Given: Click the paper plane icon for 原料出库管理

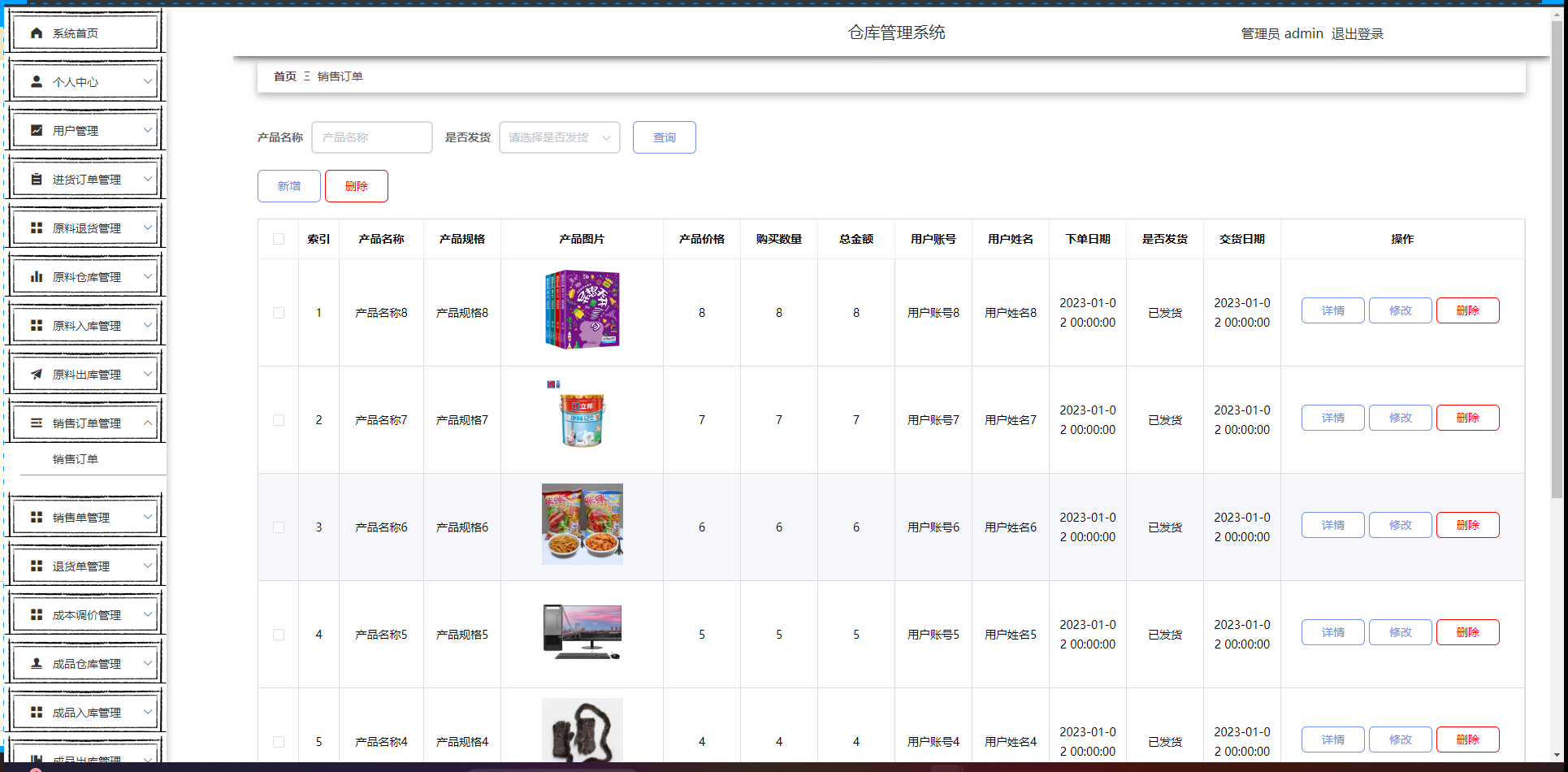Looking at the screenshot, I should (37, 375).
